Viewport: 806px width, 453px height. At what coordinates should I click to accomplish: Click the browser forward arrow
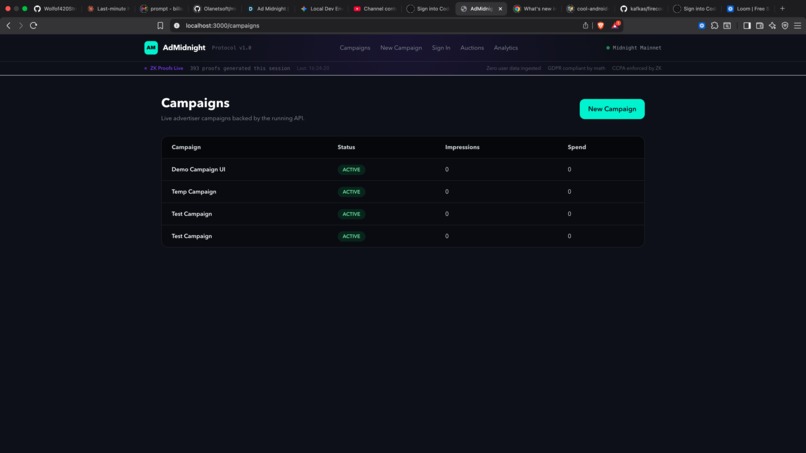tap(21, 25)
